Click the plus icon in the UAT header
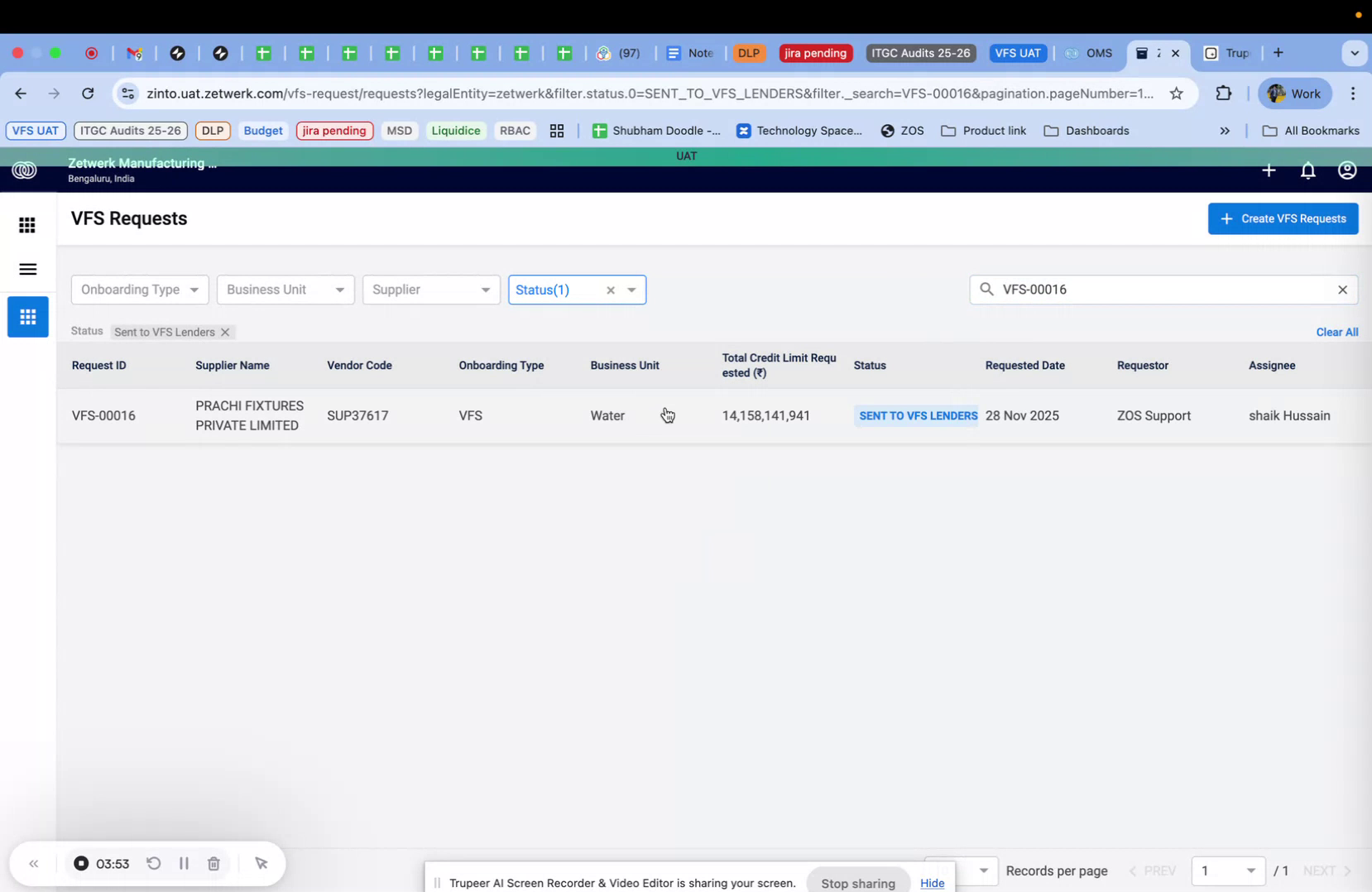This screenshot has width=1372, height=892. point(1269,170)
